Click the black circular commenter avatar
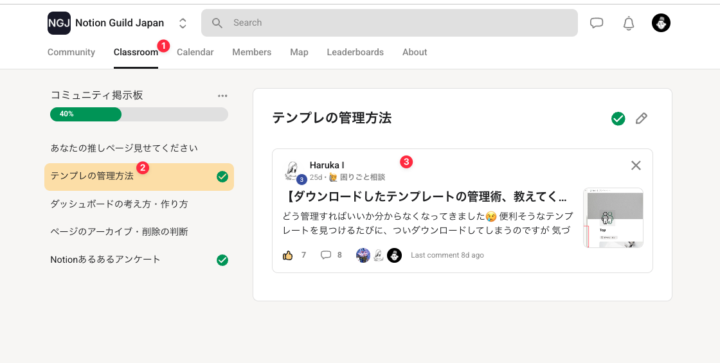720x363 pixels. (x=394, y=255)
